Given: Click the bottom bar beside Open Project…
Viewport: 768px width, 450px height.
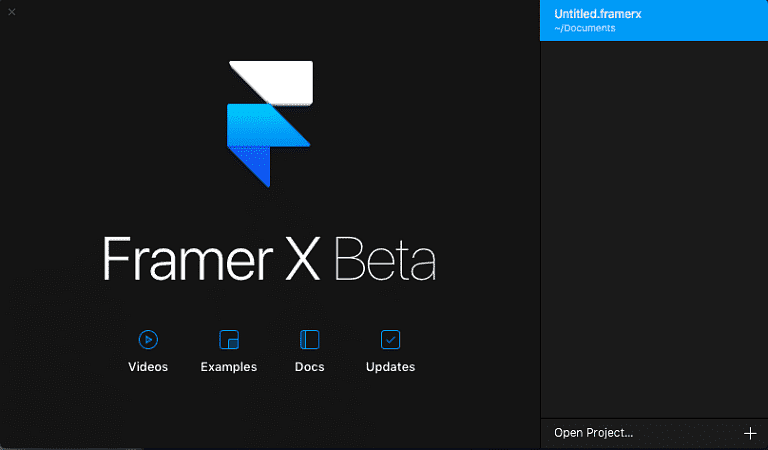Looking at the screenshot, I should pyautogui.click(x=688, y=433).
